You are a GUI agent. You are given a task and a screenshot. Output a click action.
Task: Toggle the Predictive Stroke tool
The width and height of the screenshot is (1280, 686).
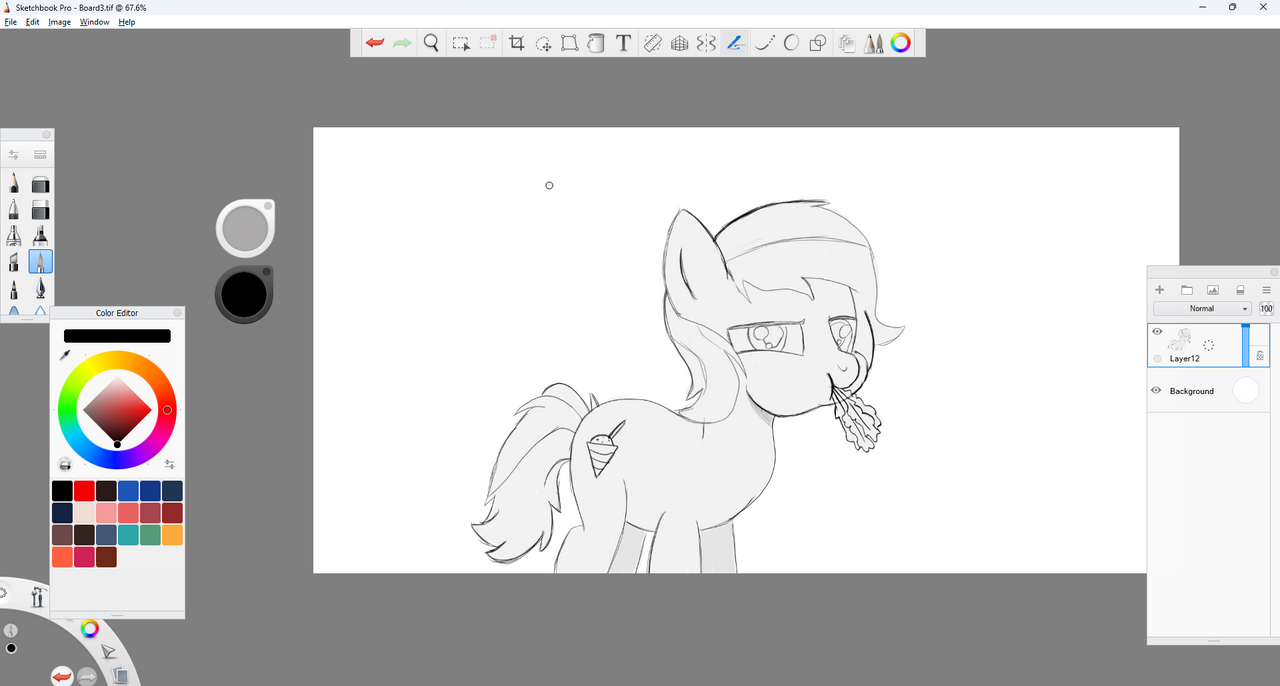[x=765, y=43]
